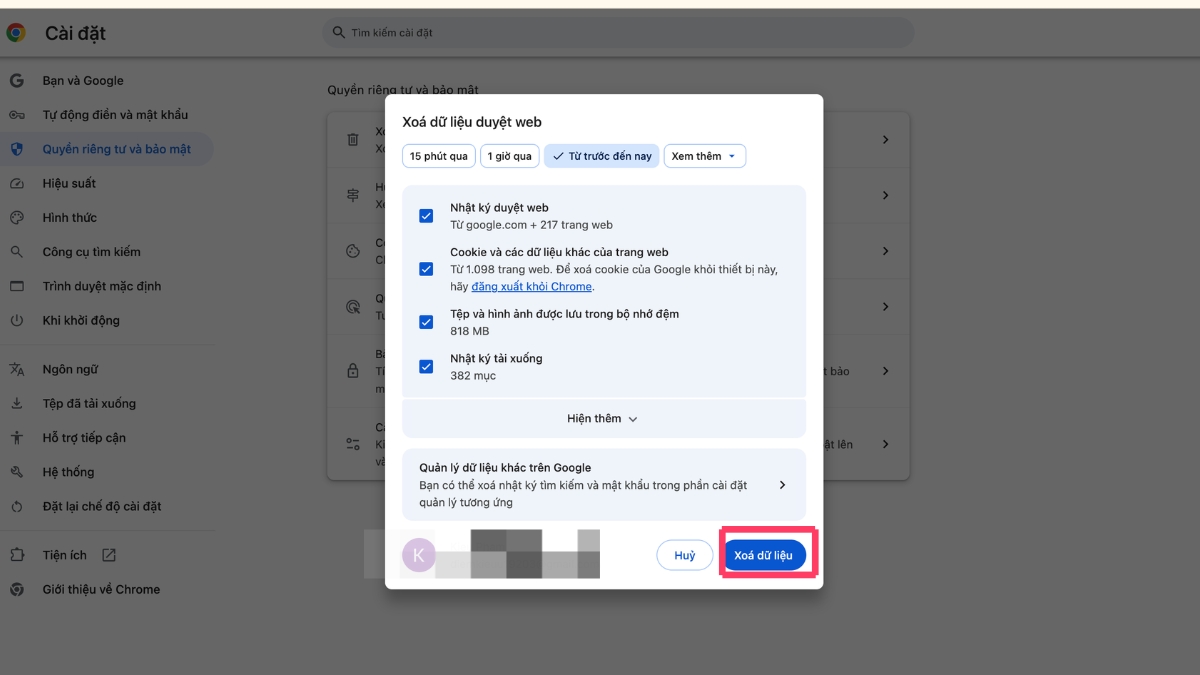Screen dimensions: 1200x675
Task: Click the magnifier icon for Công cụ tìm kiếm
Action: pyautogui.click(x=16, y=252)
